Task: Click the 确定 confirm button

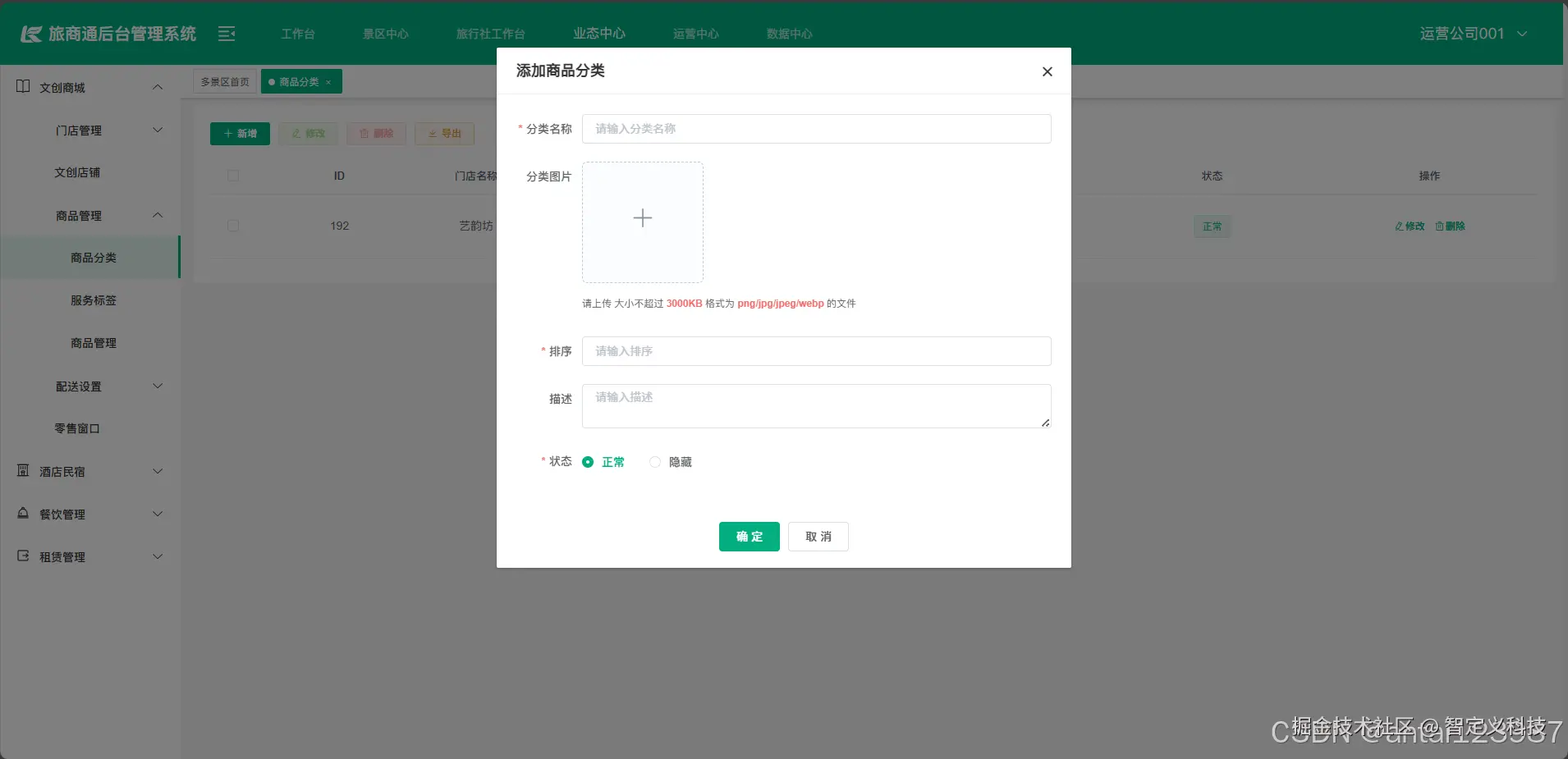Action: pyautogui.click(x=750, y=537)
